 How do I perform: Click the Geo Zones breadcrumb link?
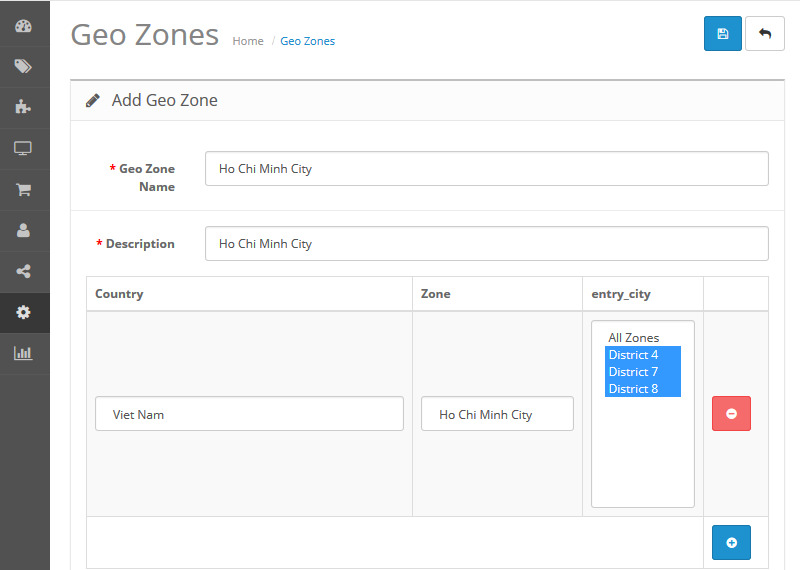pyautogui.click(x=307, y=41)
